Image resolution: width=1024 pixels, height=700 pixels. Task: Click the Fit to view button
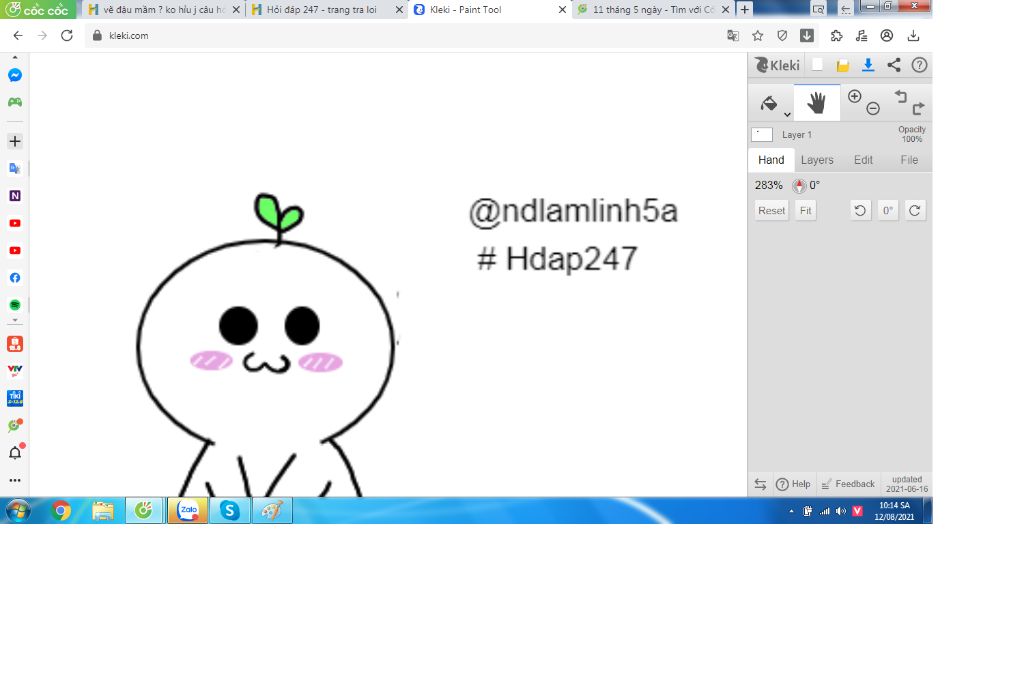pyautogui.click(x=806, y=210)
